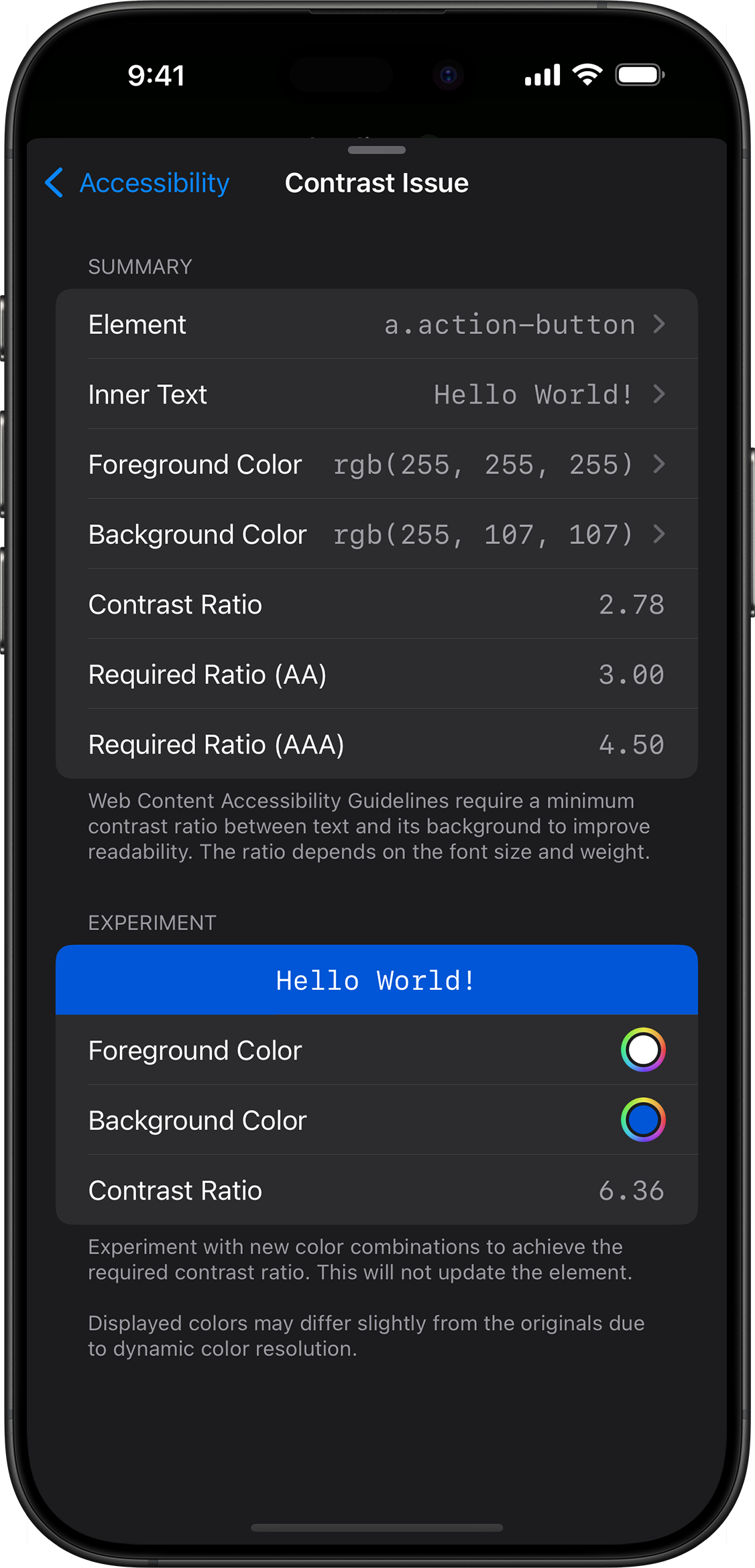Tap the sheet grabber handle
Screen dimensions: 755x1568
click(x=377, y=150)
